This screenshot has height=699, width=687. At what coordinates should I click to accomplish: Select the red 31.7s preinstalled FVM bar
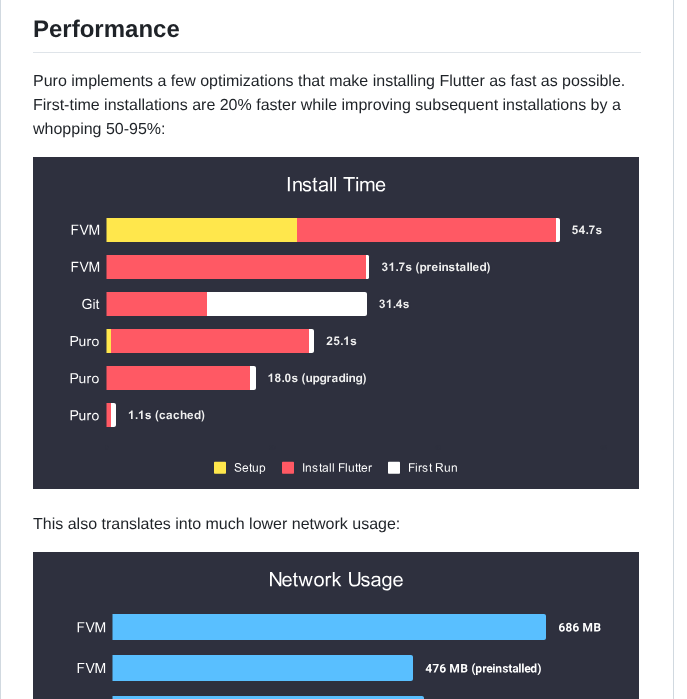coord(236,267)
